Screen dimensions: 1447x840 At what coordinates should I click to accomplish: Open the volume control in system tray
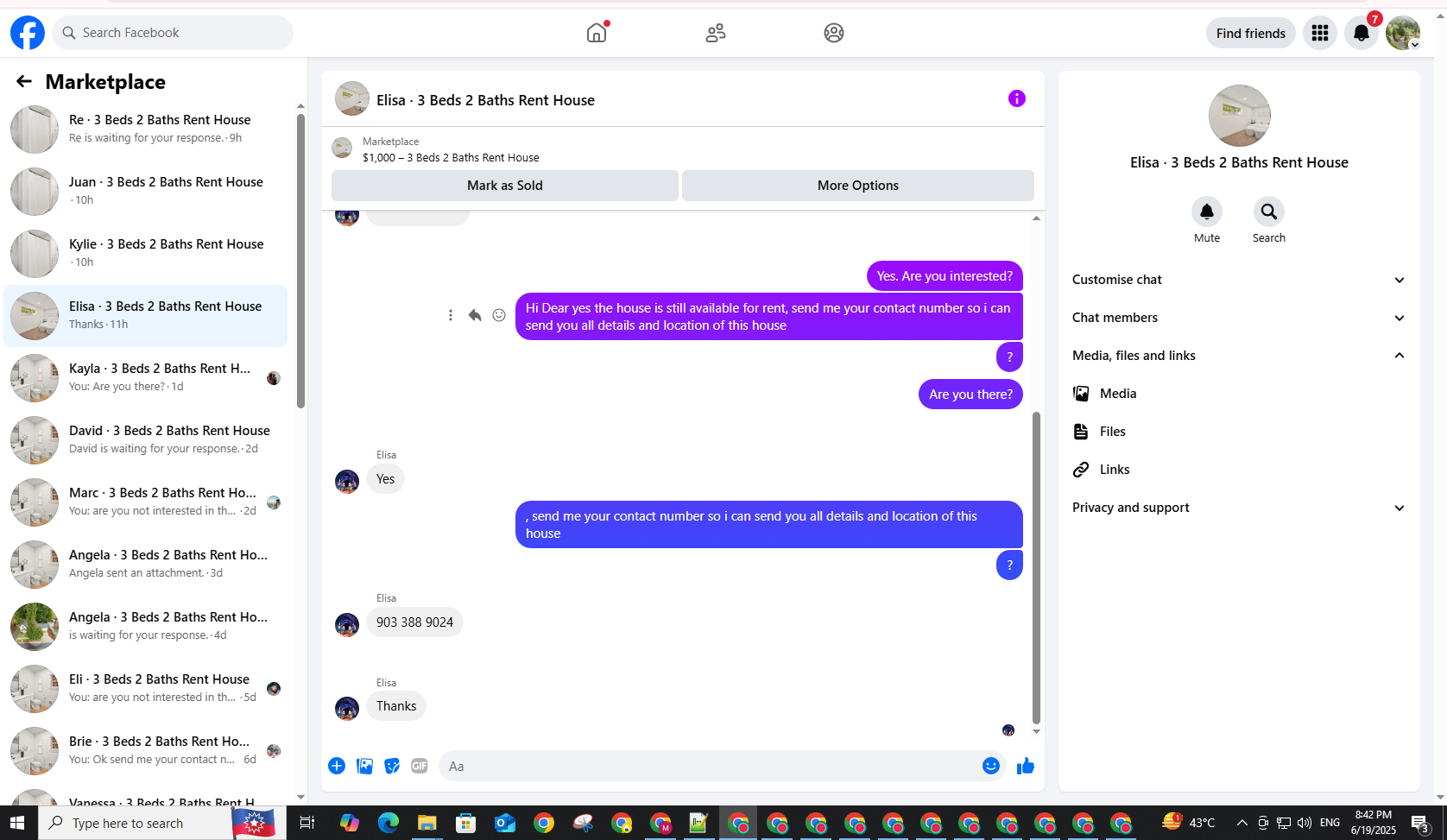click(x=1305, y=823)
